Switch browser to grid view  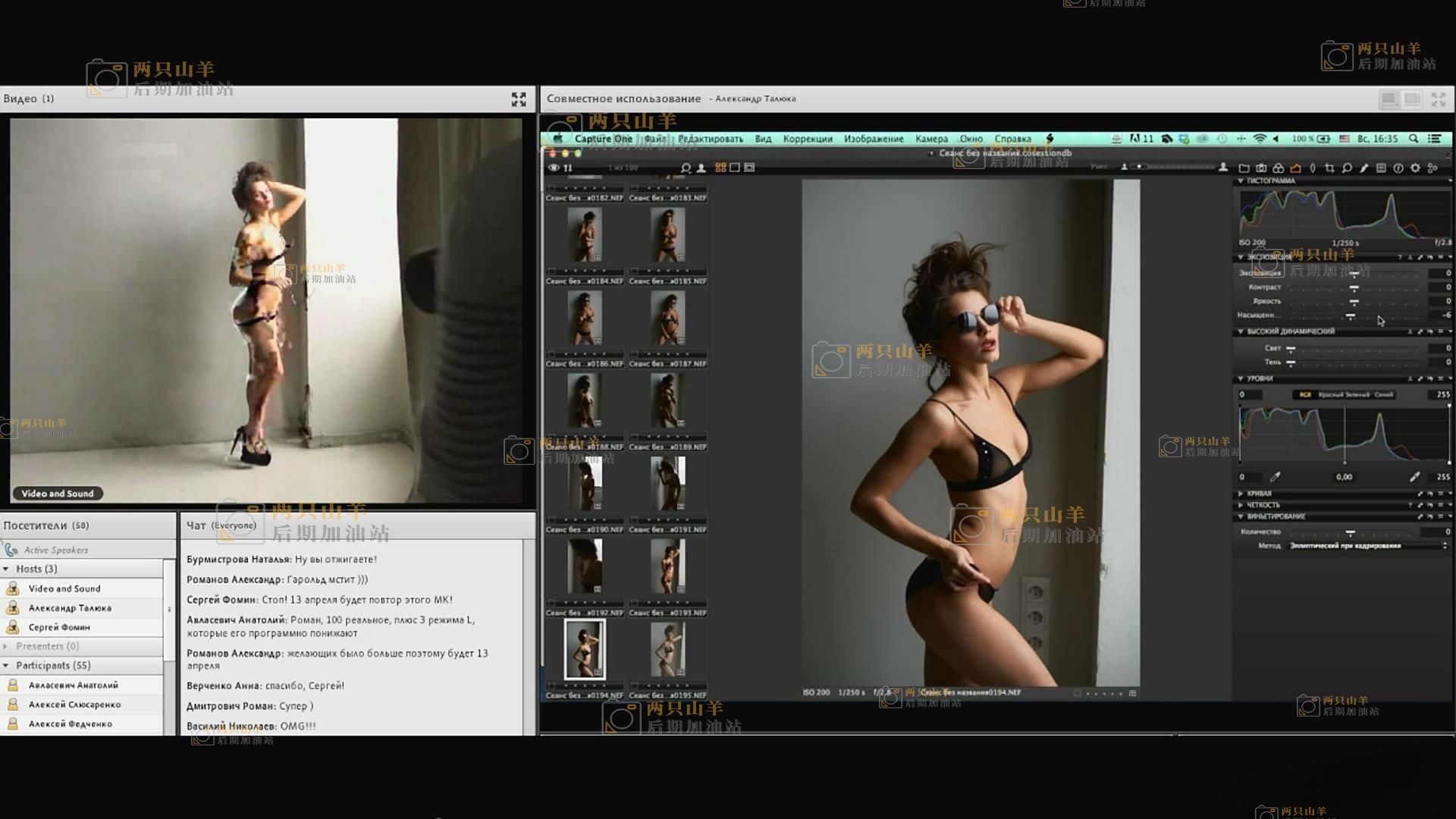720,168
